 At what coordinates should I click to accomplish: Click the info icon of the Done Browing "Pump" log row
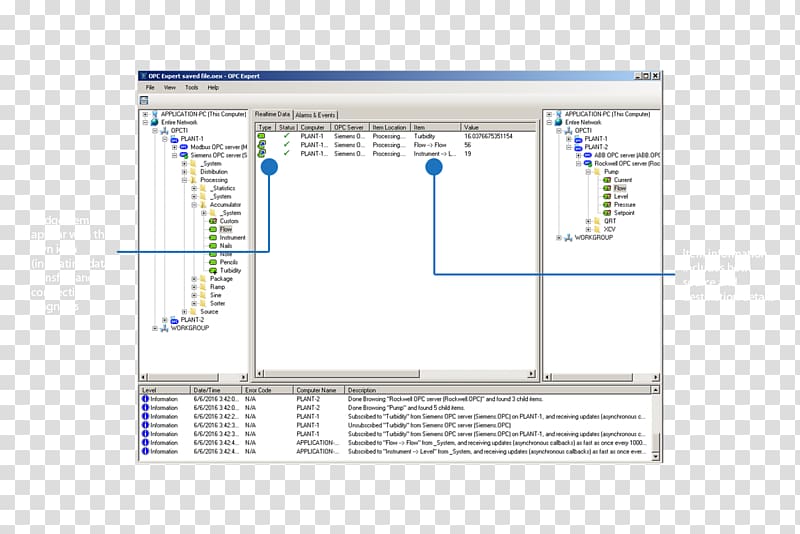pos(145,408)
